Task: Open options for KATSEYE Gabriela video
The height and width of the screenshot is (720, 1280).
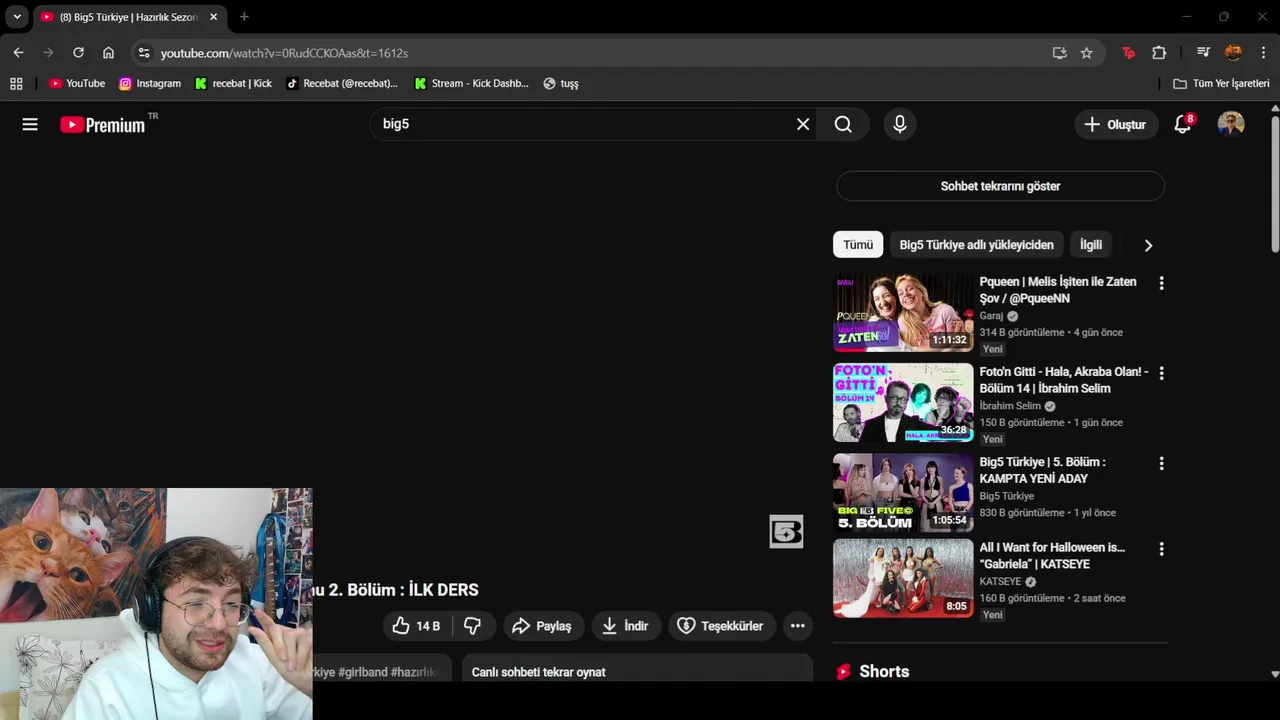Action: pyautogui.click(x=1161, y=549)
